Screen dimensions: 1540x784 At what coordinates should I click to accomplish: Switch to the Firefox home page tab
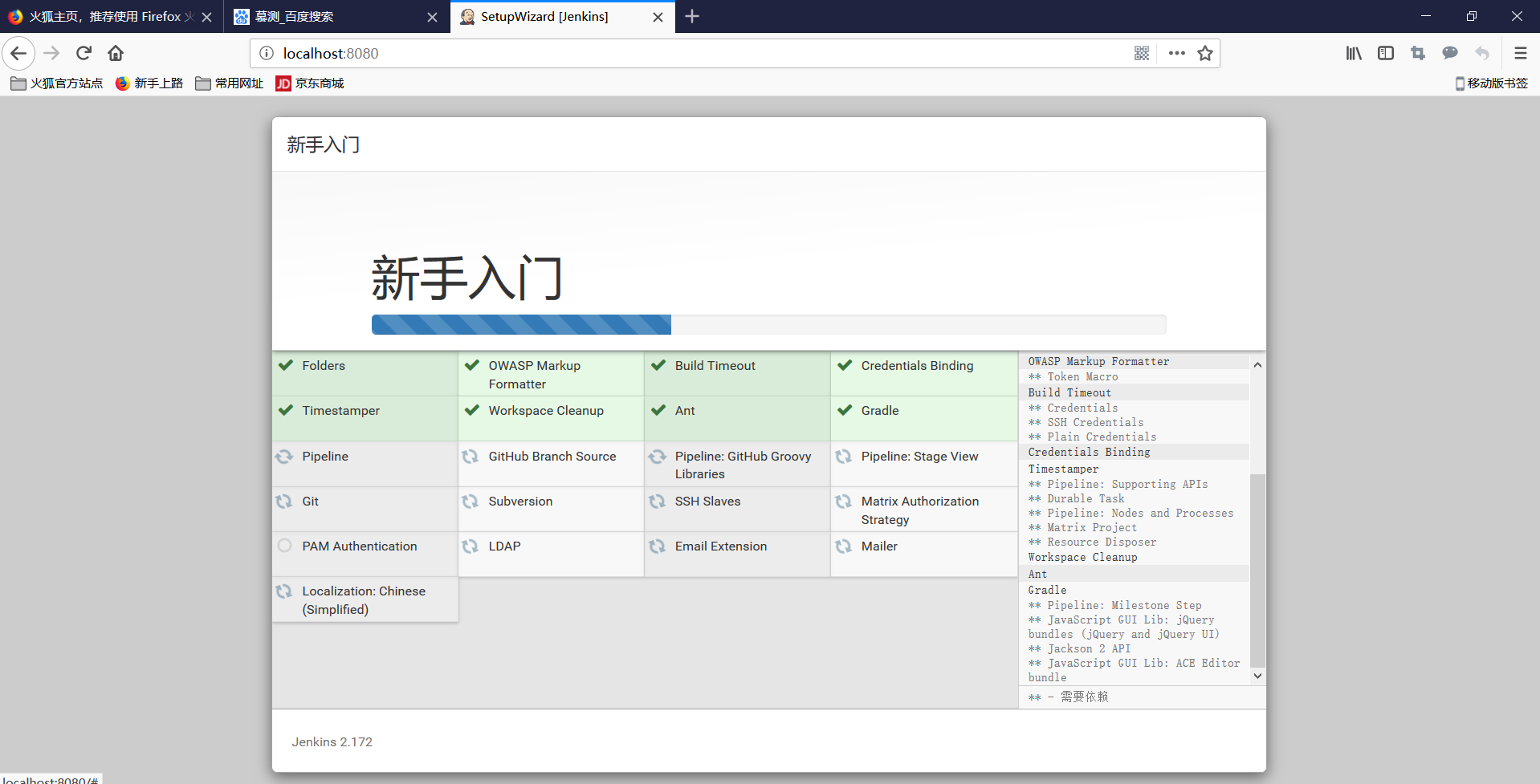tap(112, 17)
